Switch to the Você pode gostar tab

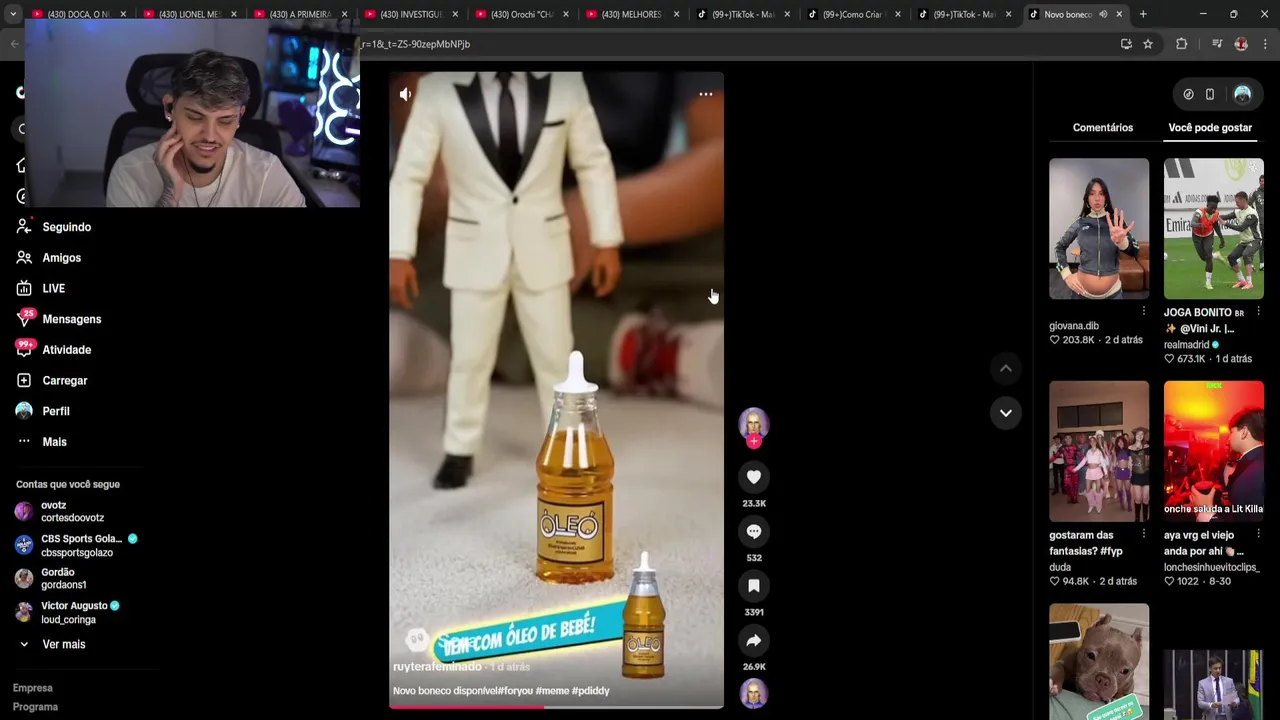(1210, 128)
